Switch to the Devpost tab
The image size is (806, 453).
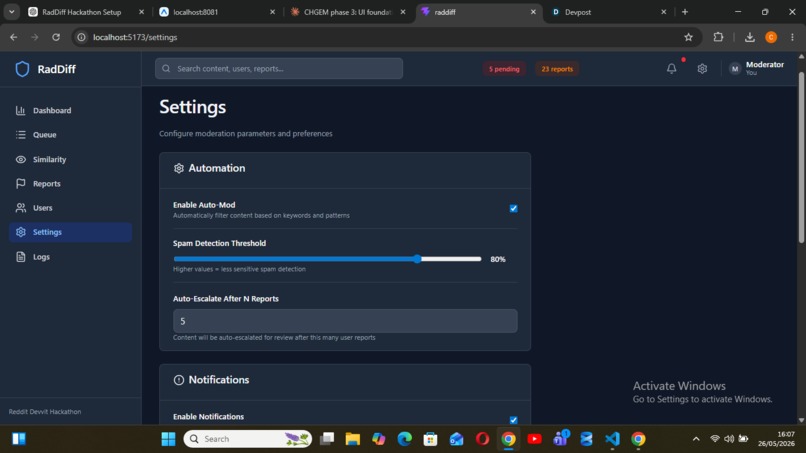609,12
